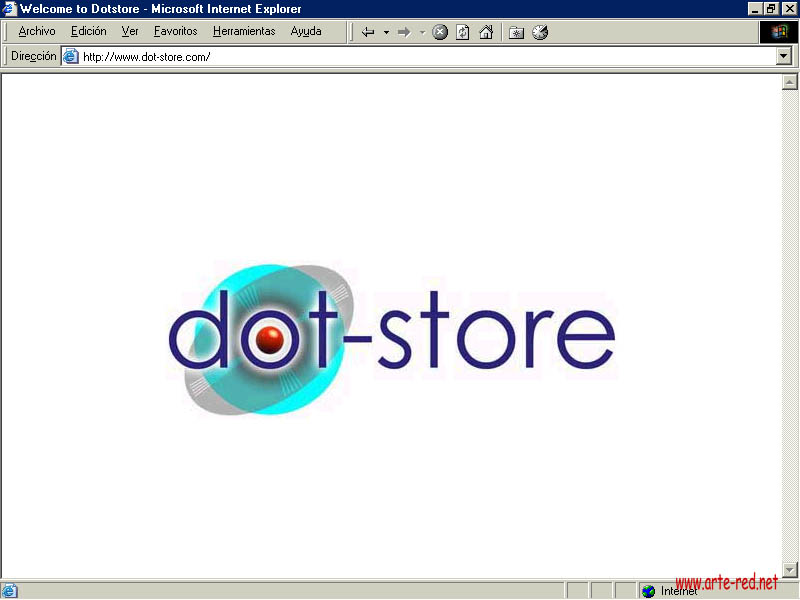Open the History toolbar icon
800x600 pixels.
click(540, 32)
